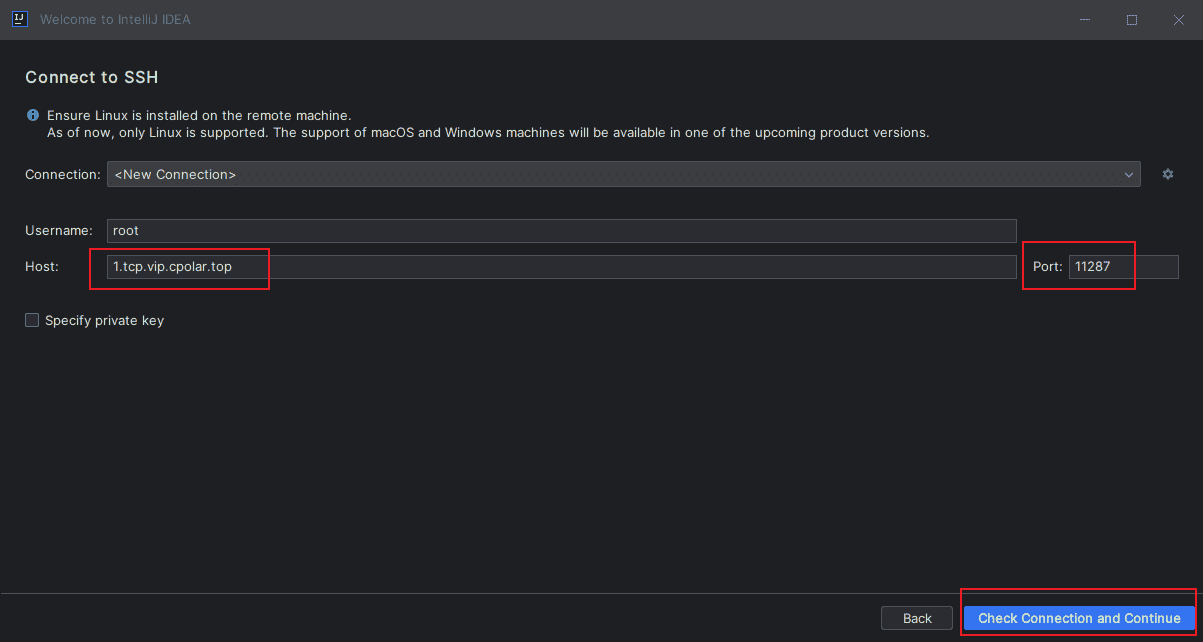Click the close icon of the Welcome window

[x=1178, y=19]
